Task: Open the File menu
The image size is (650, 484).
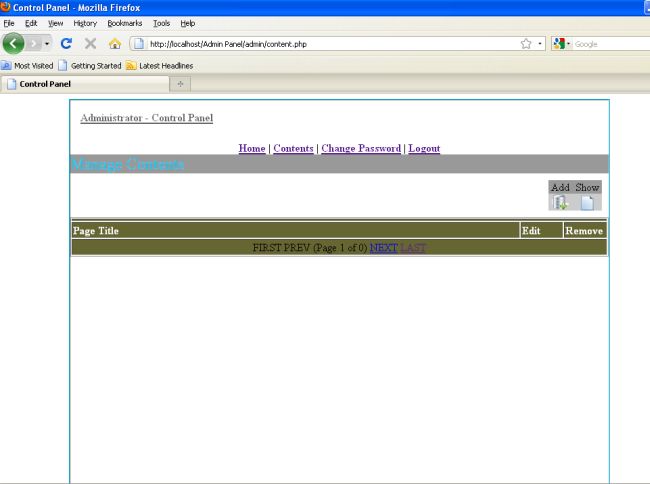Action: tap(9, 23)
